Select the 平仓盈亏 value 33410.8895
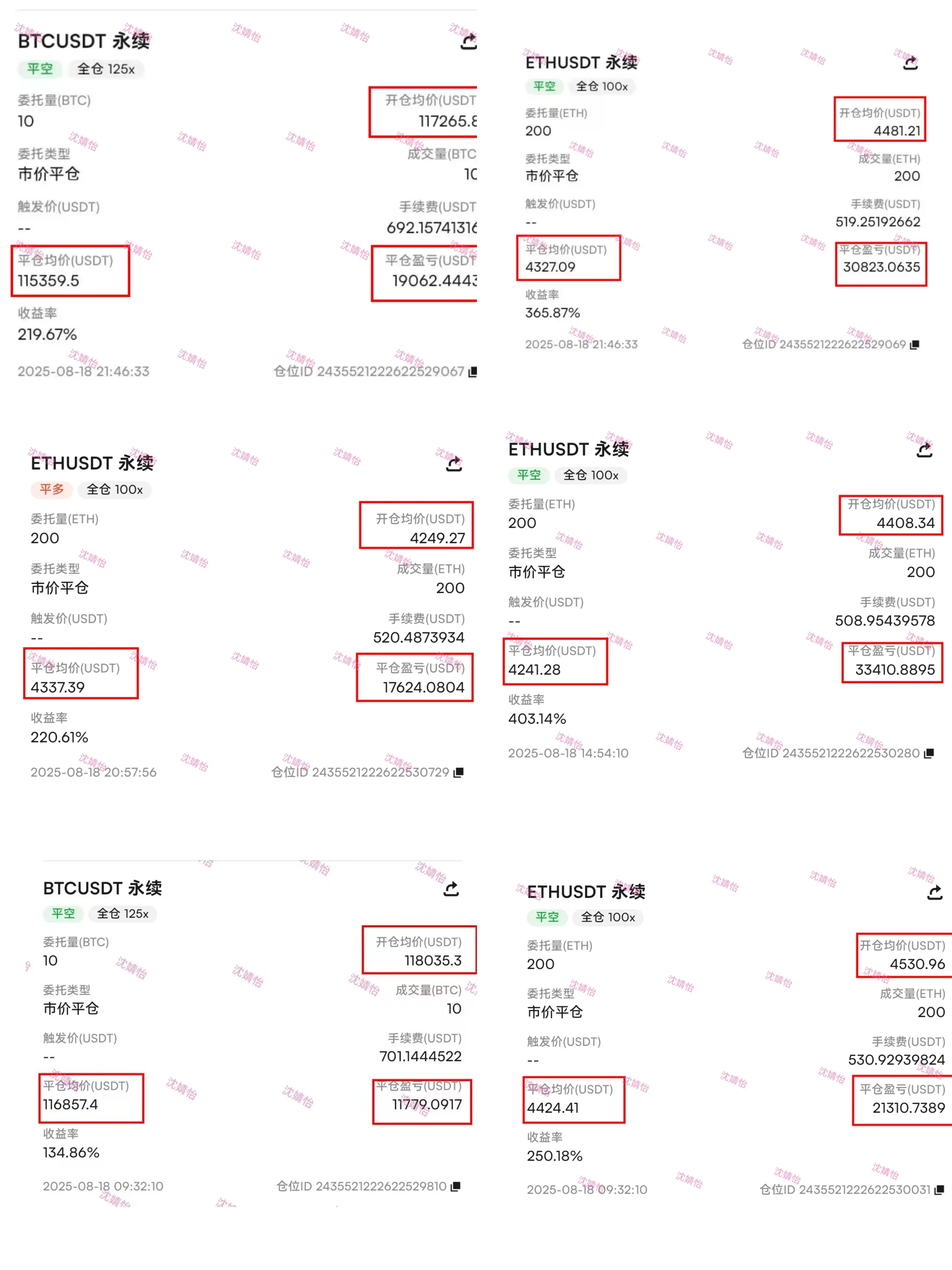The height and width of the screenshot is (1270, 952). pyautogui.click(x=895, y=669)
